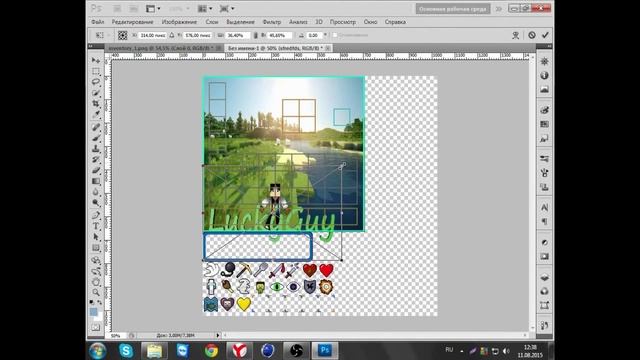The width and height of the screenshot is (640, 360).
Task: Select the 3D Camera Rotate tool
Action: pos(96,271)
